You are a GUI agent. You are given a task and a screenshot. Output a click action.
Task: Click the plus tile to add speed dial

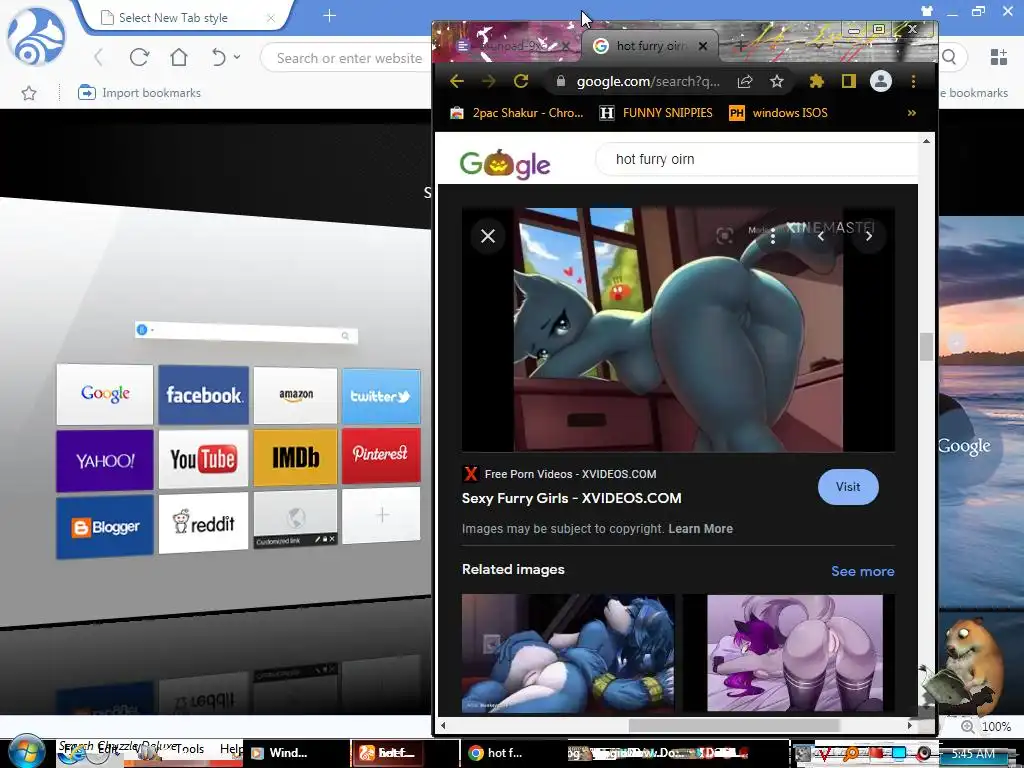click(x=381, y=515)
